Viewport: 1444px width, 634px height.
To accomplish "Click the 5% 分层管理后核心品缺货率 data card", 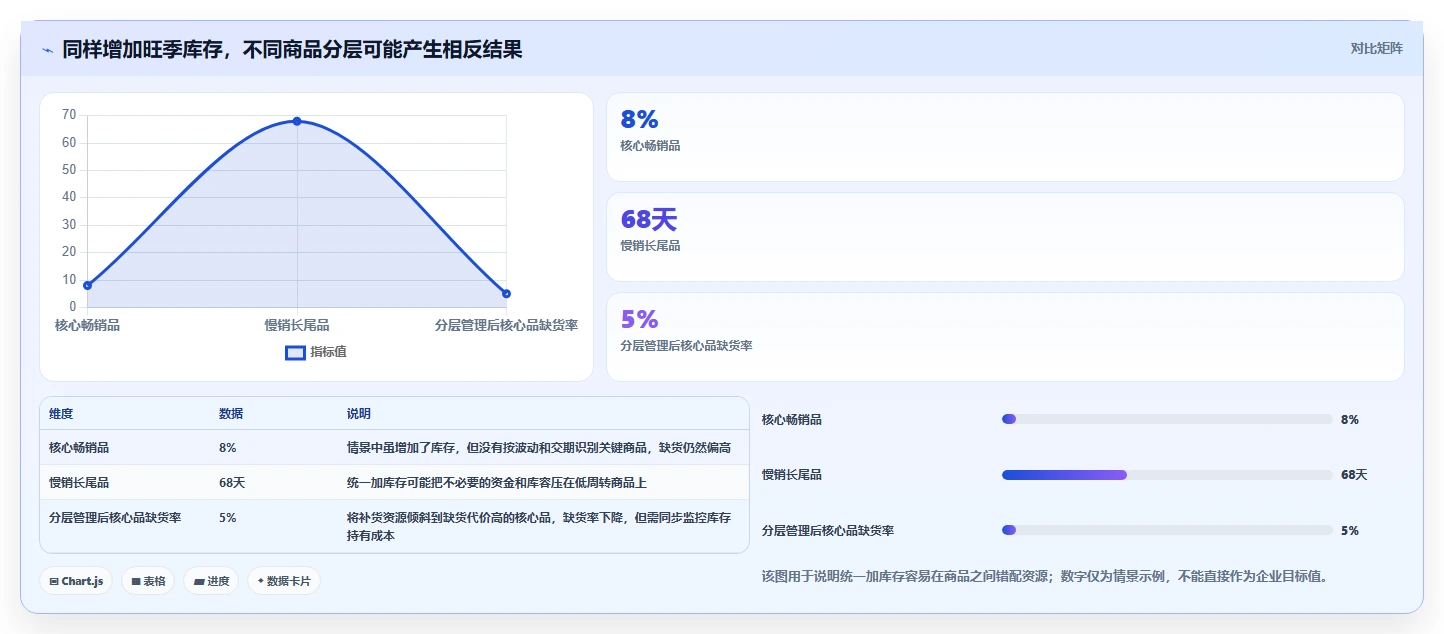I will [x=1005, y=337].
